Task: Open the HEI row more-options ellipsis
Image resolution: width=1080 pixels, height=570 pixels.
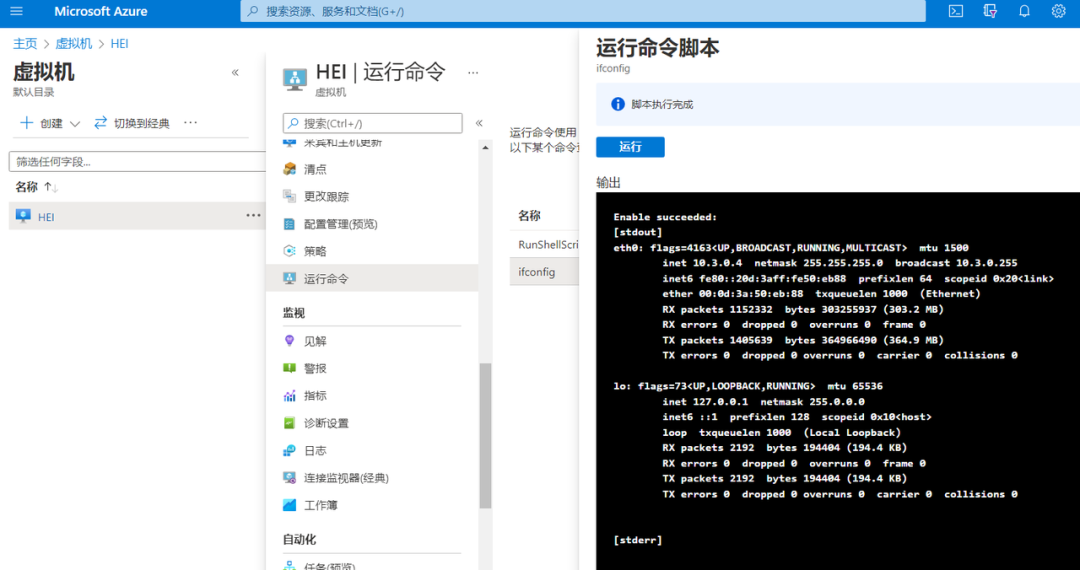Action: 253,215
